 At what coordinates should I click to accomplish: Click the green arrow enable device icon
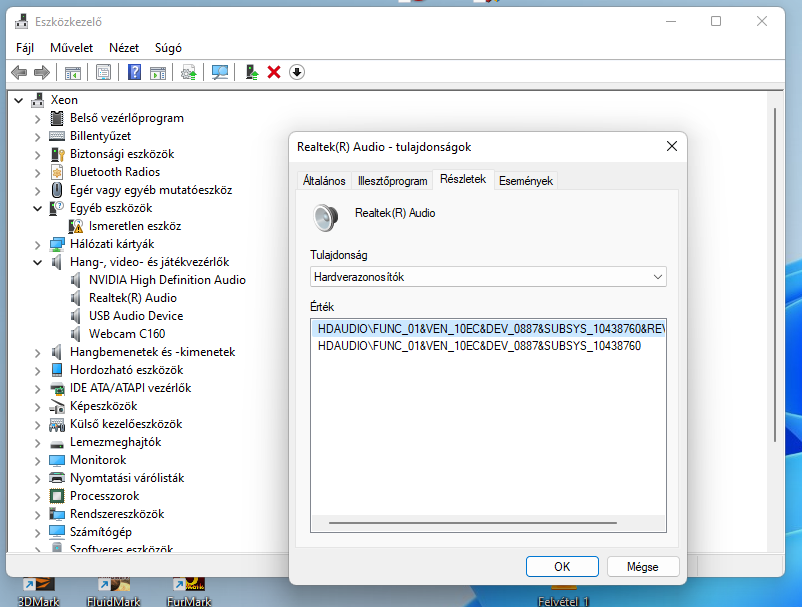252,72
